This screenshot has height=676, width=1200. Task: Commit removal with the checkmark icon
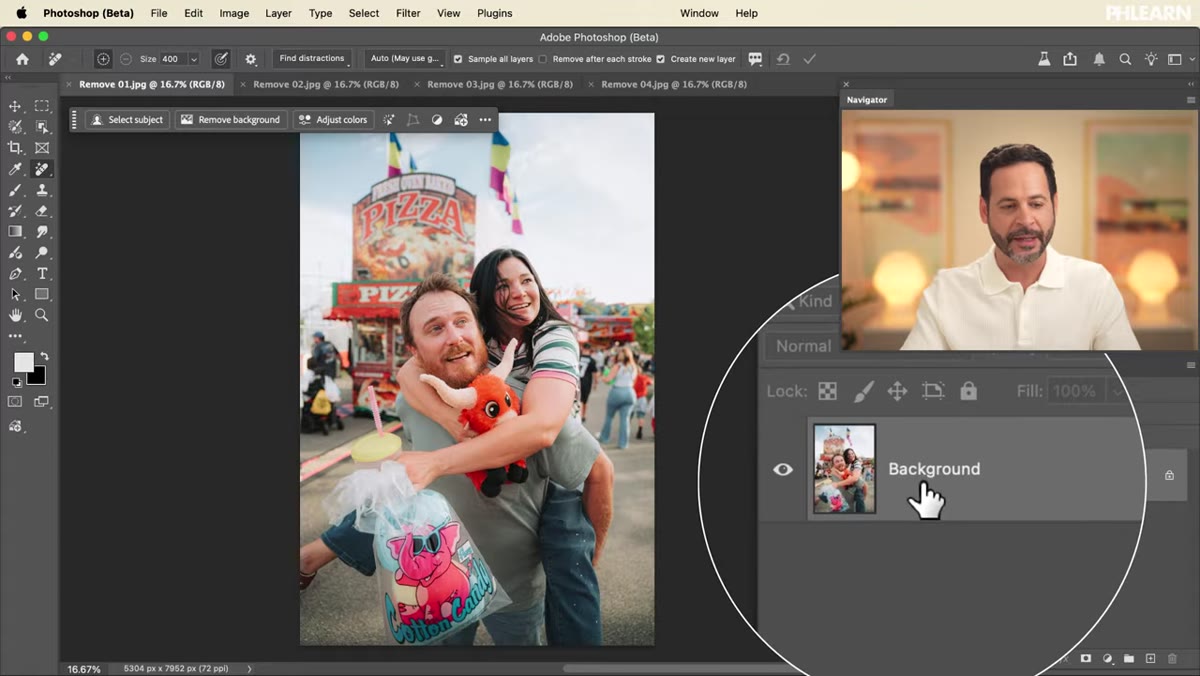tap(809, 59)
